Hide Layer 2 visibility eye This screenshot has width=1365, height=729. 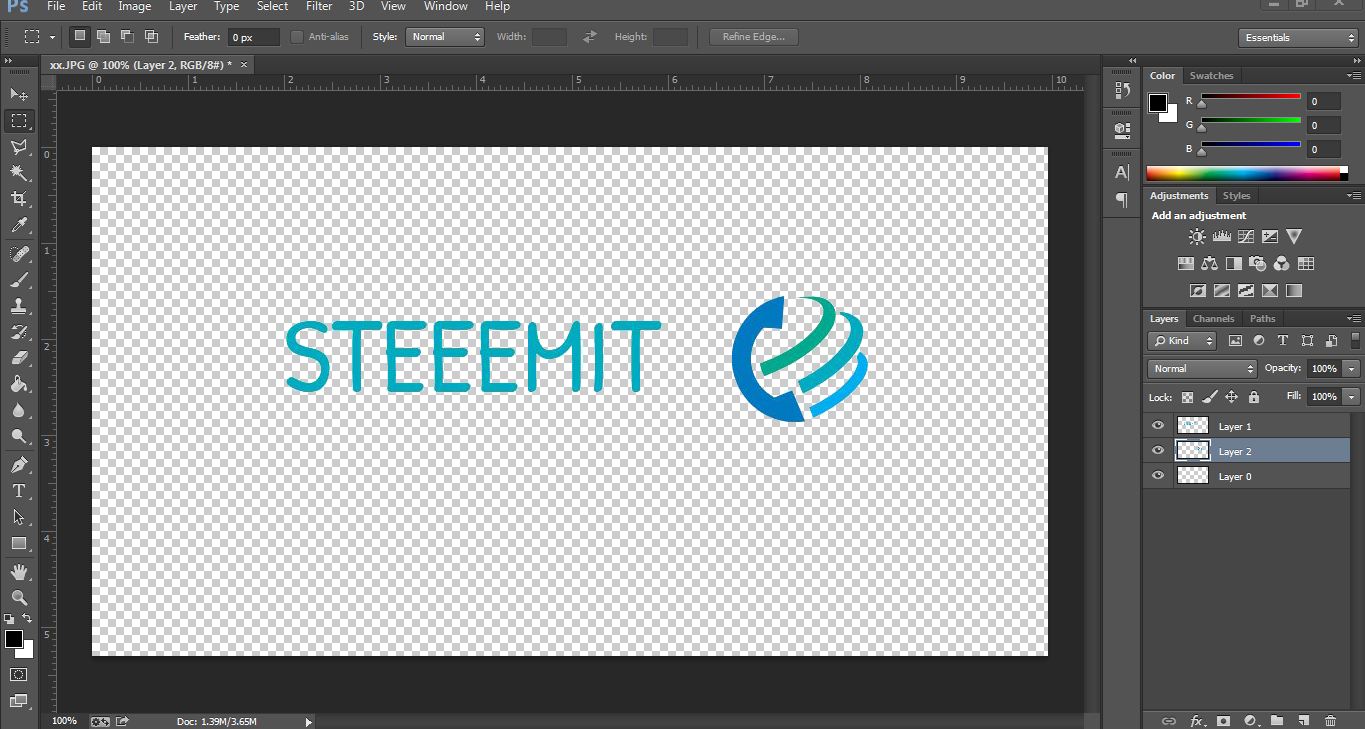[x=1158, y=451]
